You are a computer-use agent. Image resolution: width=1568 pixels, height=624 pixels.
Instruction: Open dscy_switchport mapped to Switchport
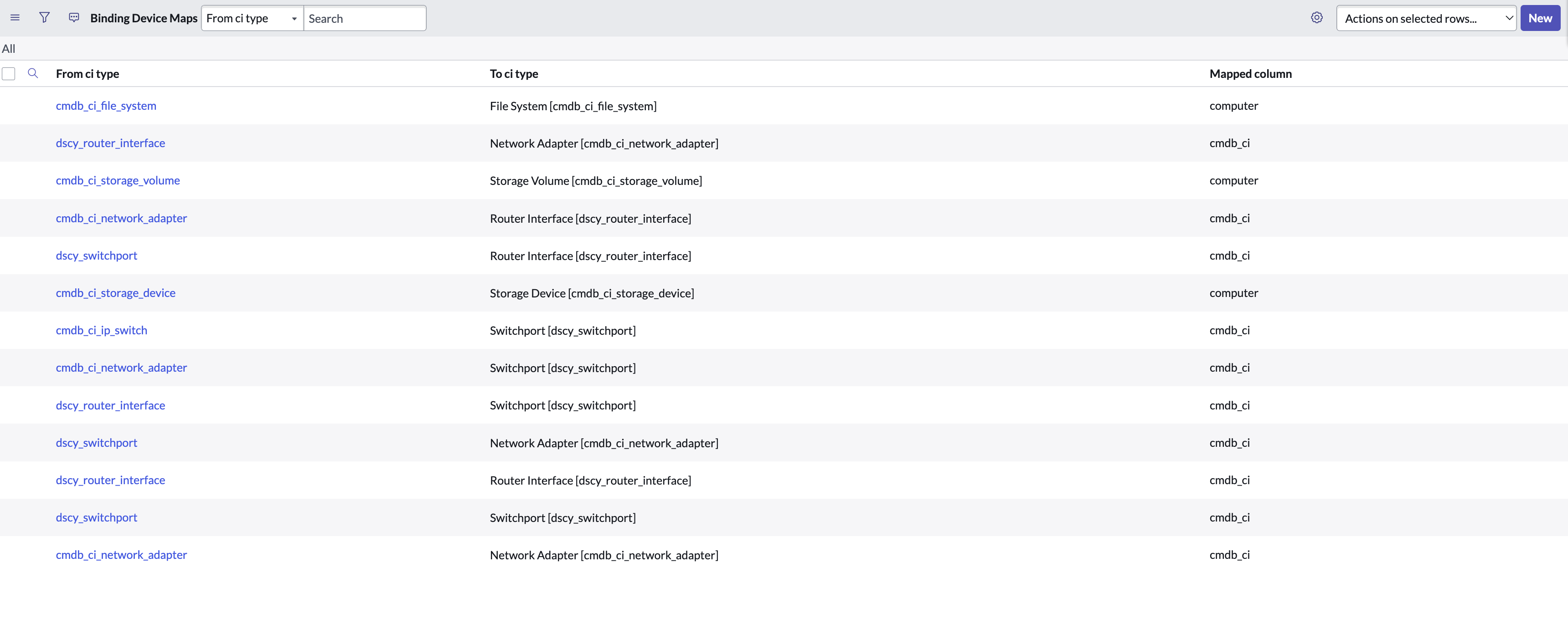coord(96,517)
